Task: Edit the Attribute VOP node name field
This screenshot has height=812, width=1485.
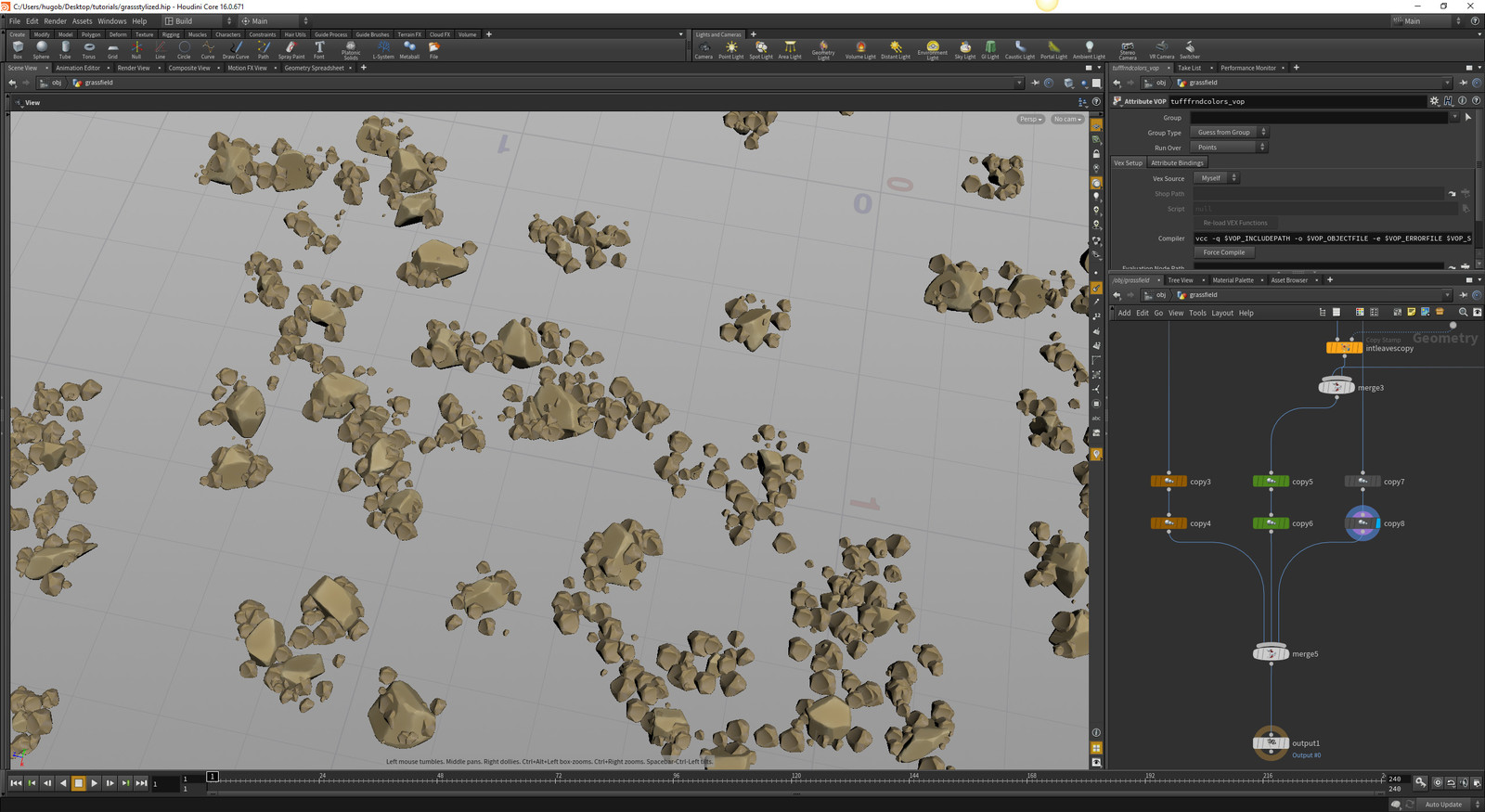Action: coord(1297,101)
